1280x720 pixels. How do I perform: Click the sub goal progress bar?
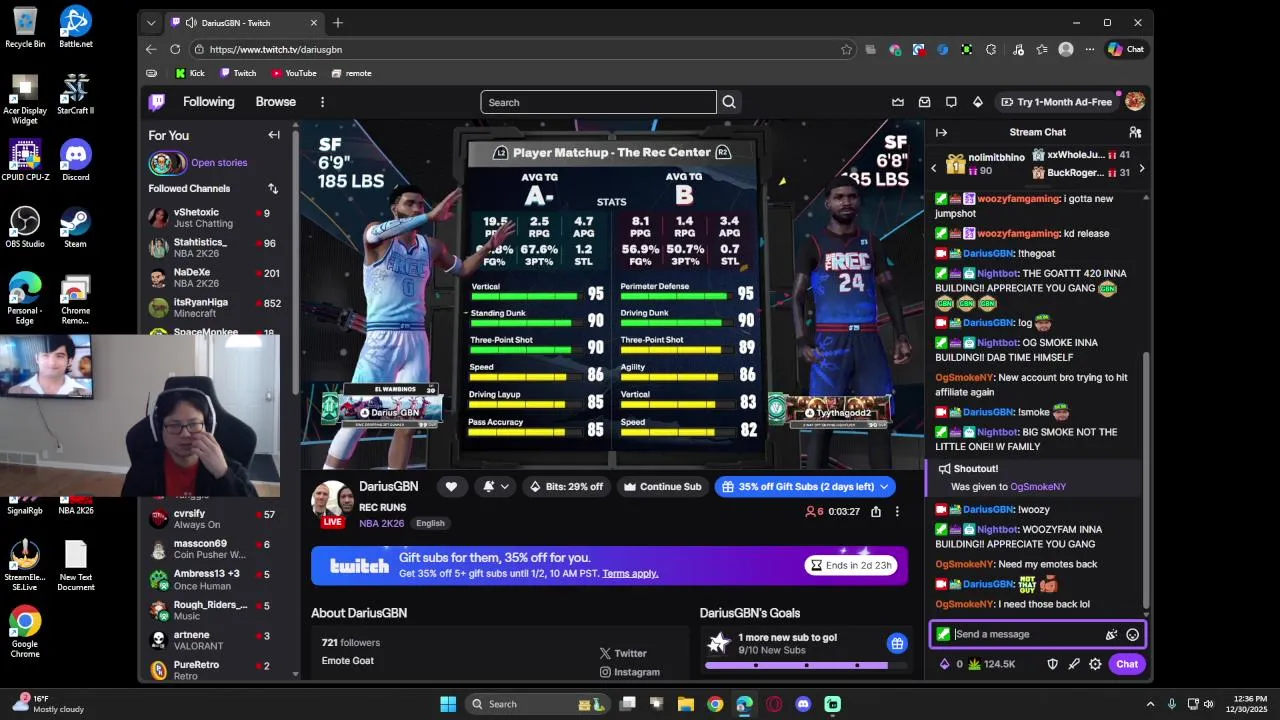click(x=805, y=665)
